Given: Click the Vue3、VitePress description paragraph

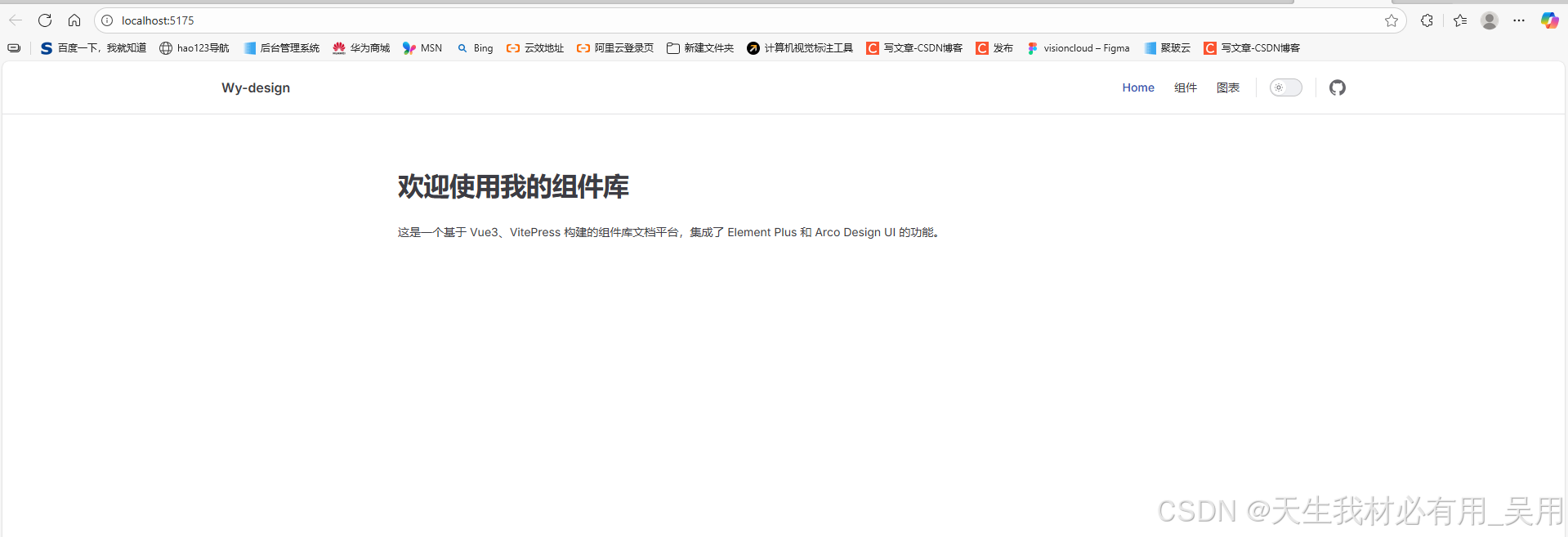Looking at the screenshot, I should click(x=671, y=233).
